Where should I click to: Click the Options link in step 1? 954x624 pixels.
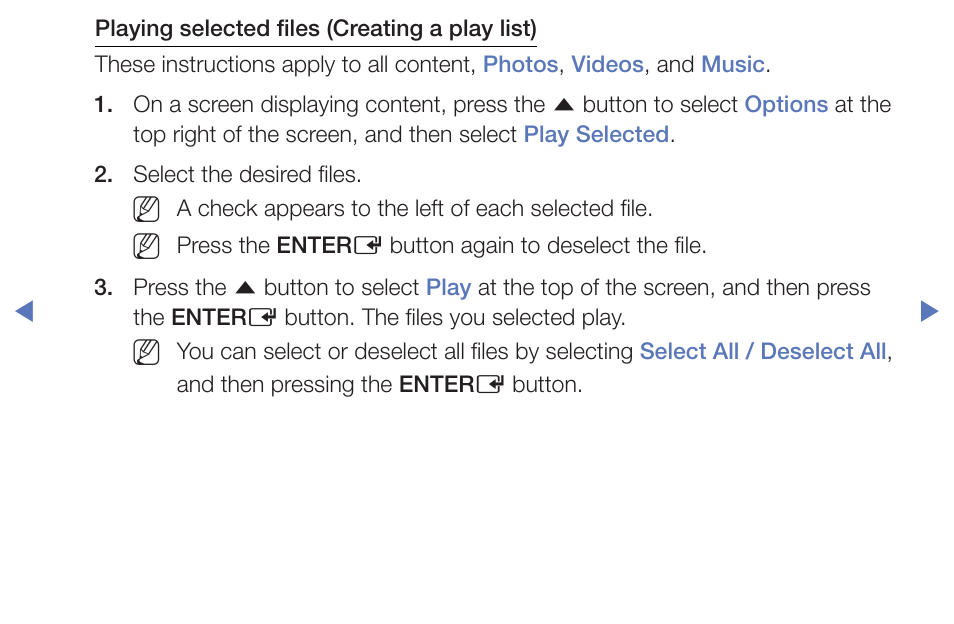[x=786, y=105]
